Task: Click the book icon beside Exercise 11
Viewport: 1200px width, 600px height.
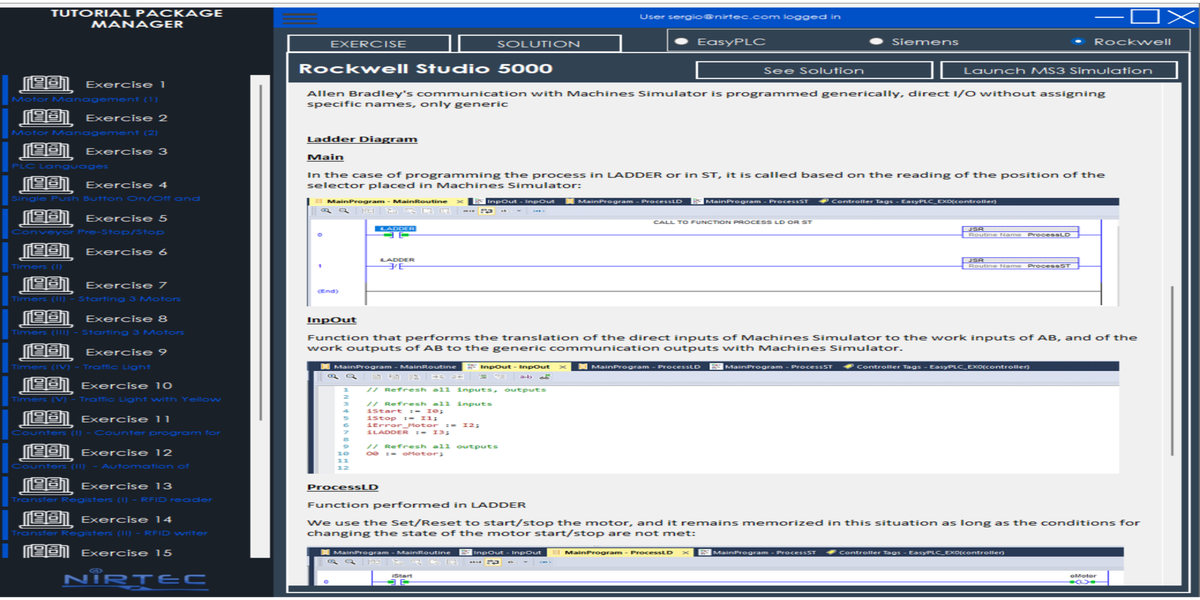Action: [45, 419]
